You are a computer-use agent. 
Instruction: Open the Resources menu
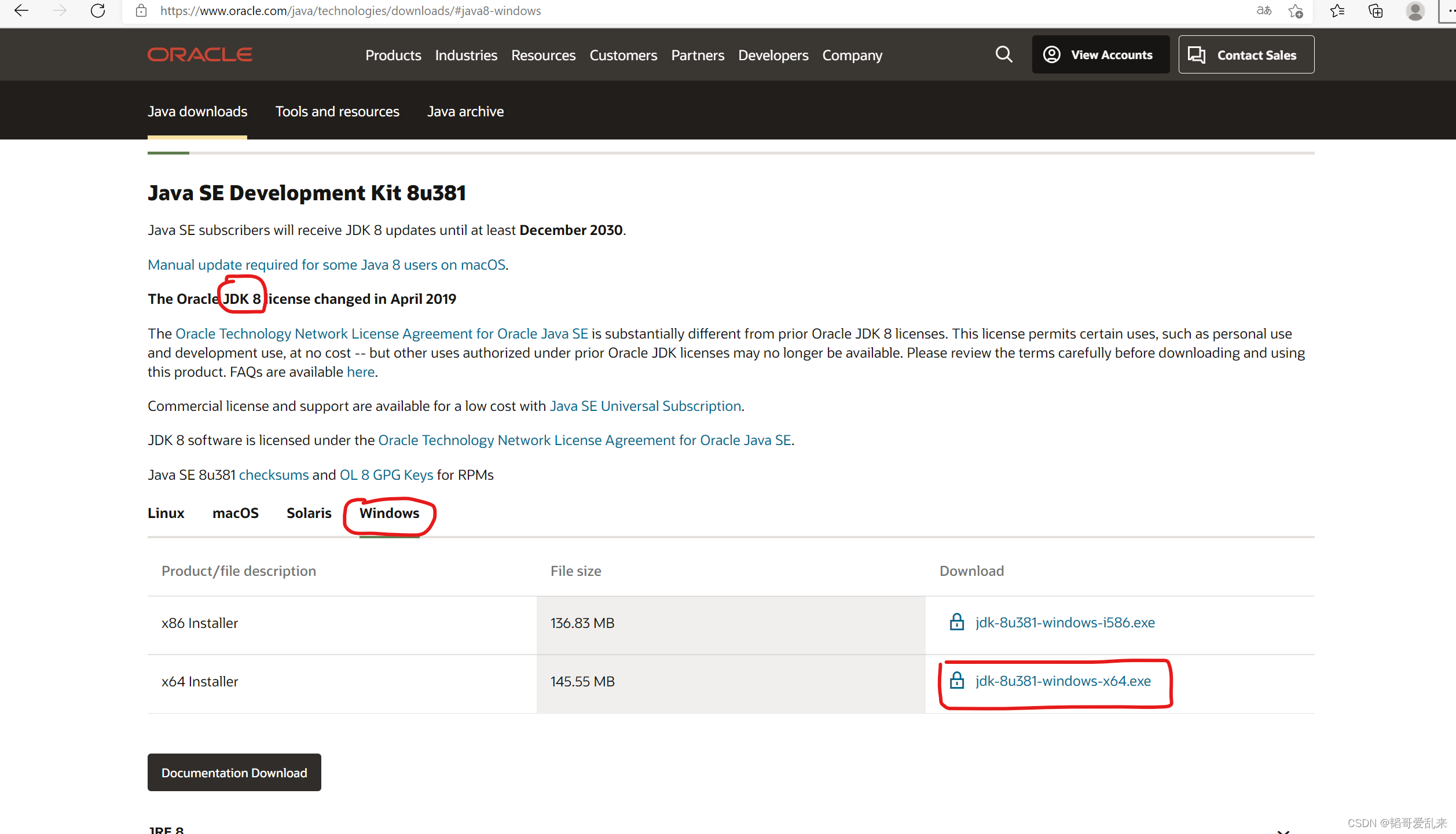pyautogui.click(x=543, y=55)
